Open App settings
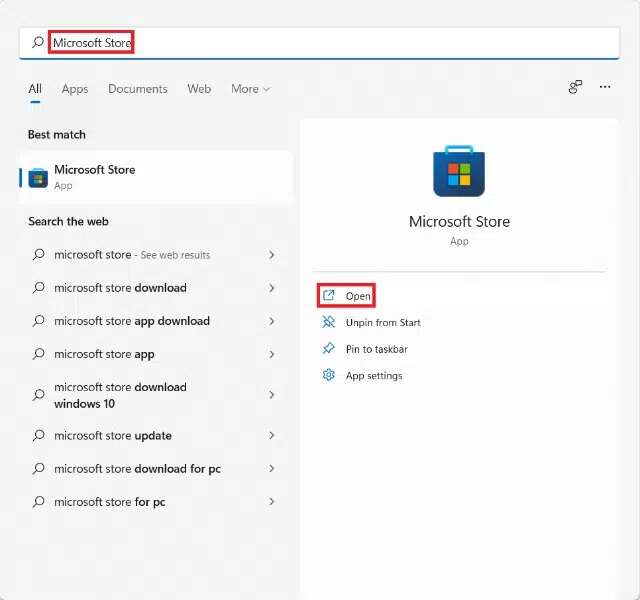The image size is (640, 600). [362, 376]
